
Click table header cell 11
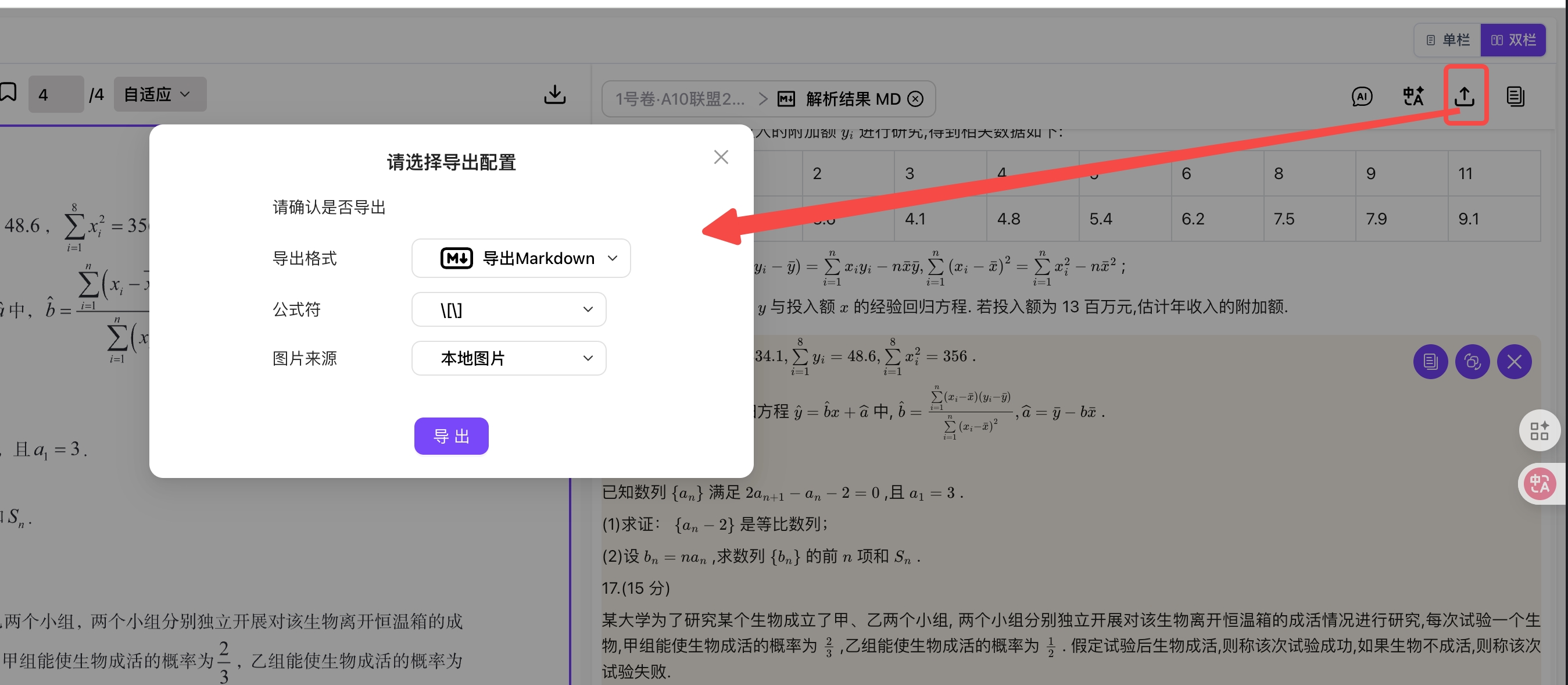(1494, 173)
